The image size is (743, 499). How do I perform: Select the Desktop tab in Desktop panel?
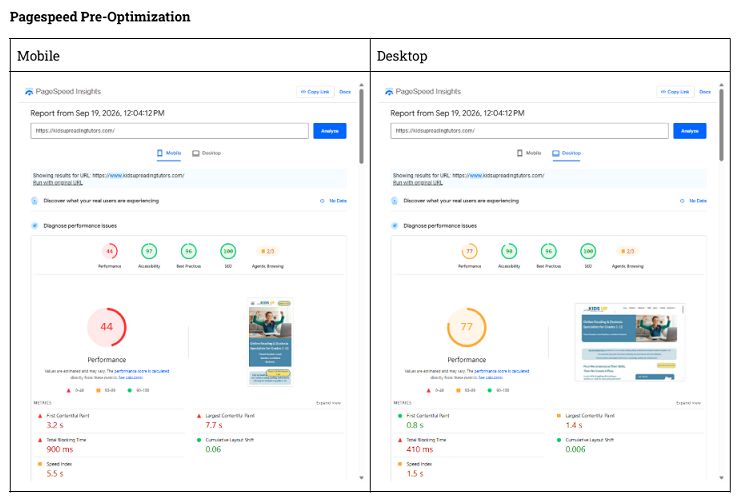pyautogui.click(x=566, y=153)
